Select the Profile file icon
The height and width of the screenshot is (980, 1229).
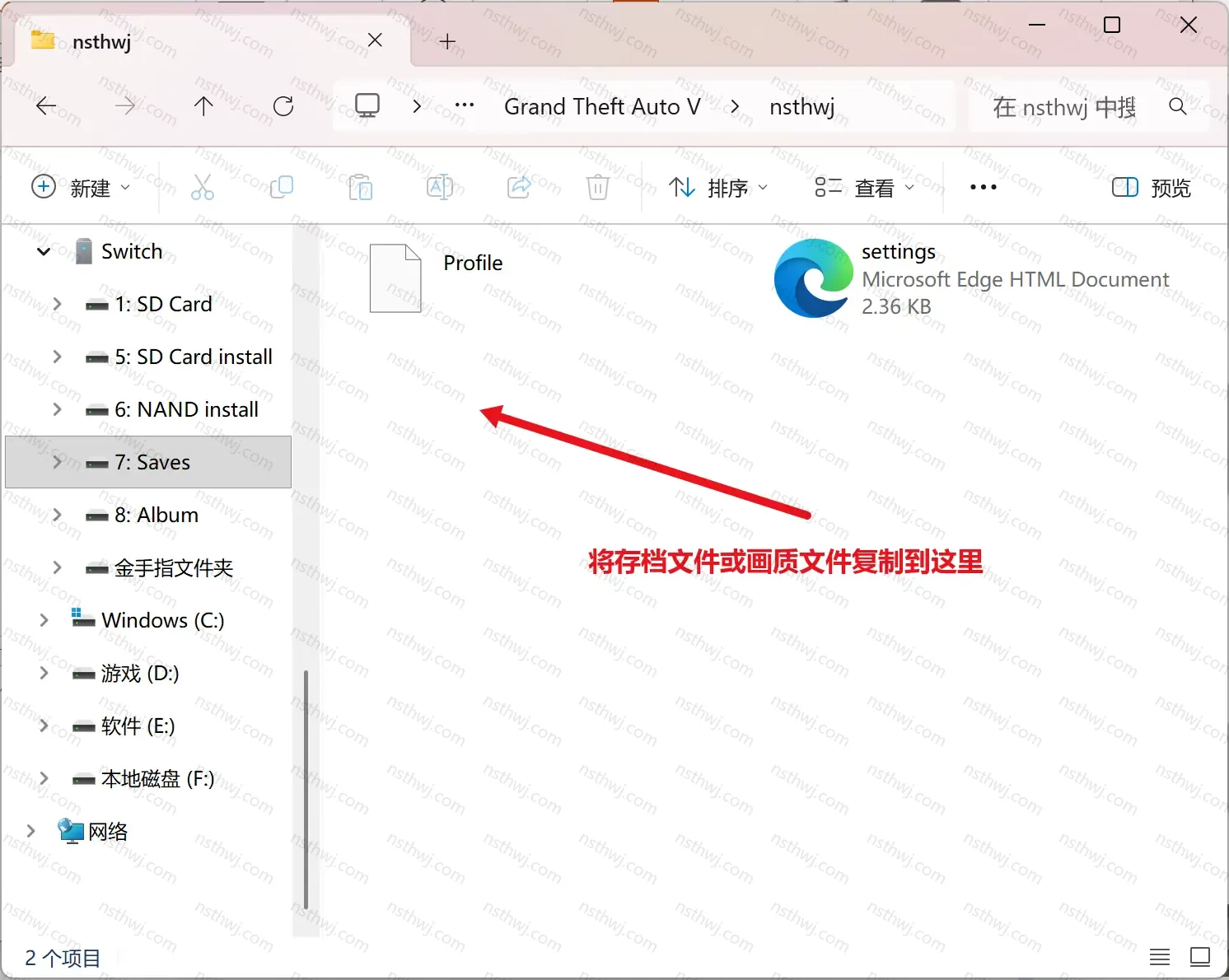point(395,278)
